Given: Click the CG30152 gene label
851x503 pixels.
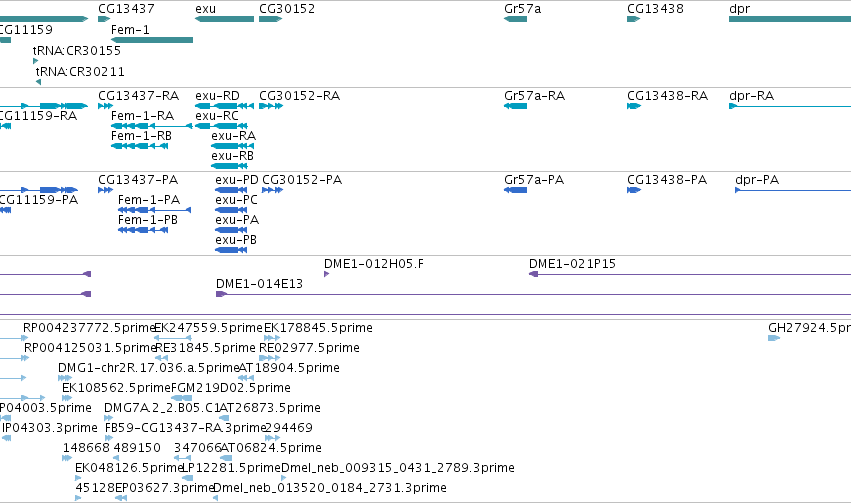Looking at the screenshot, I should pyautogui.click(x=287, y=9).
